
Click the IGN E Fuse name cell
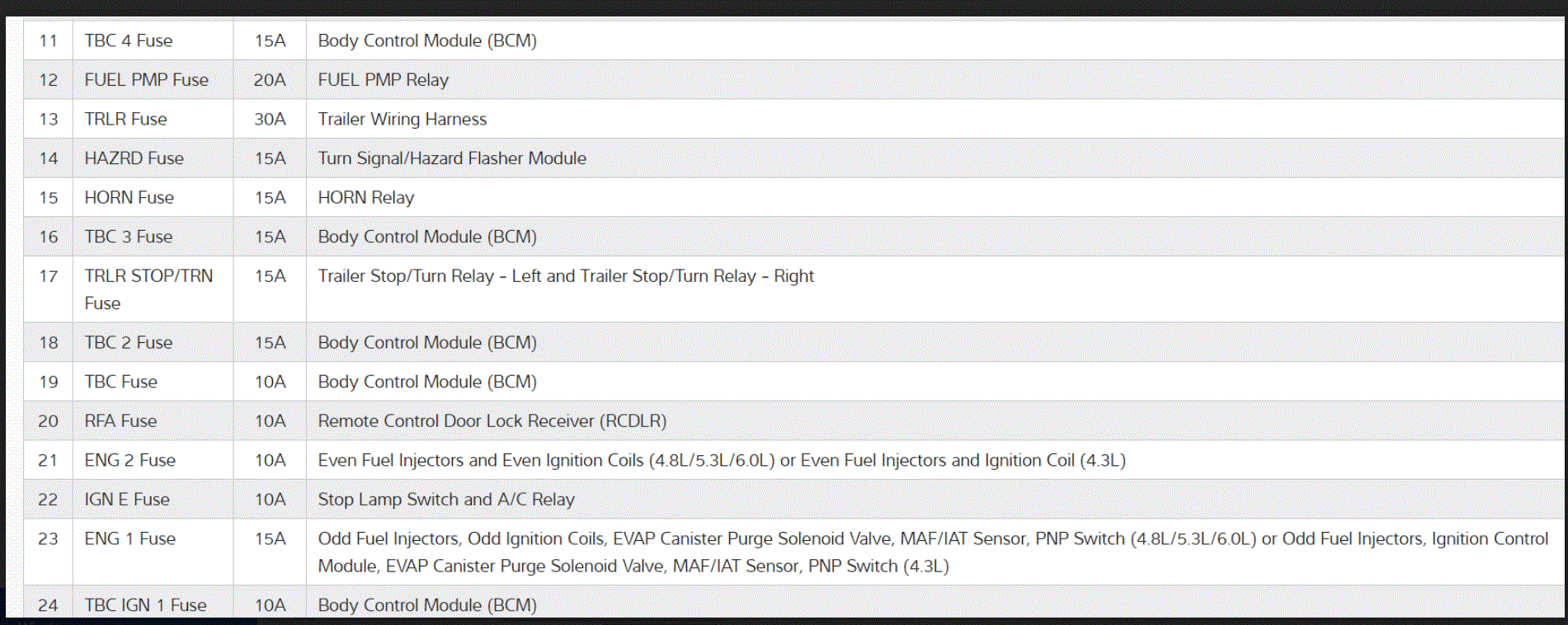(x=127, y=500)
